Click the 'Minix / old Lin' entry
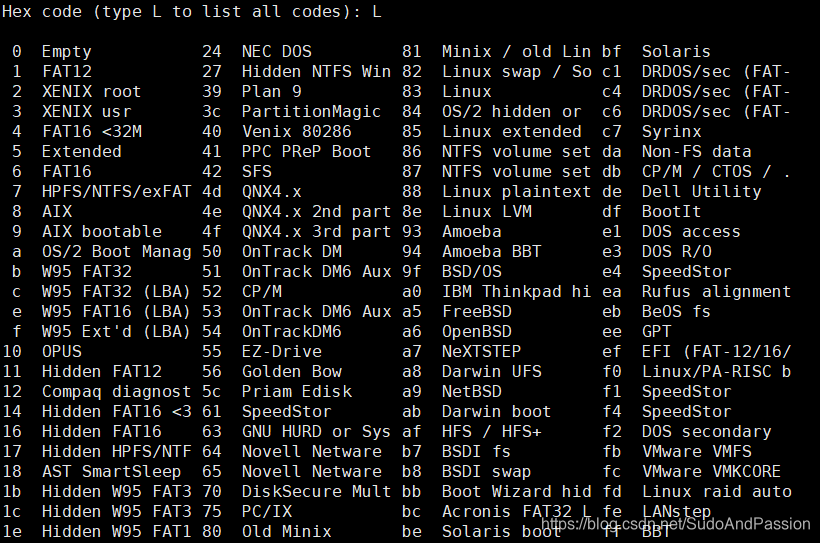This screenshot has width=820, height=543. pos(516,52)
